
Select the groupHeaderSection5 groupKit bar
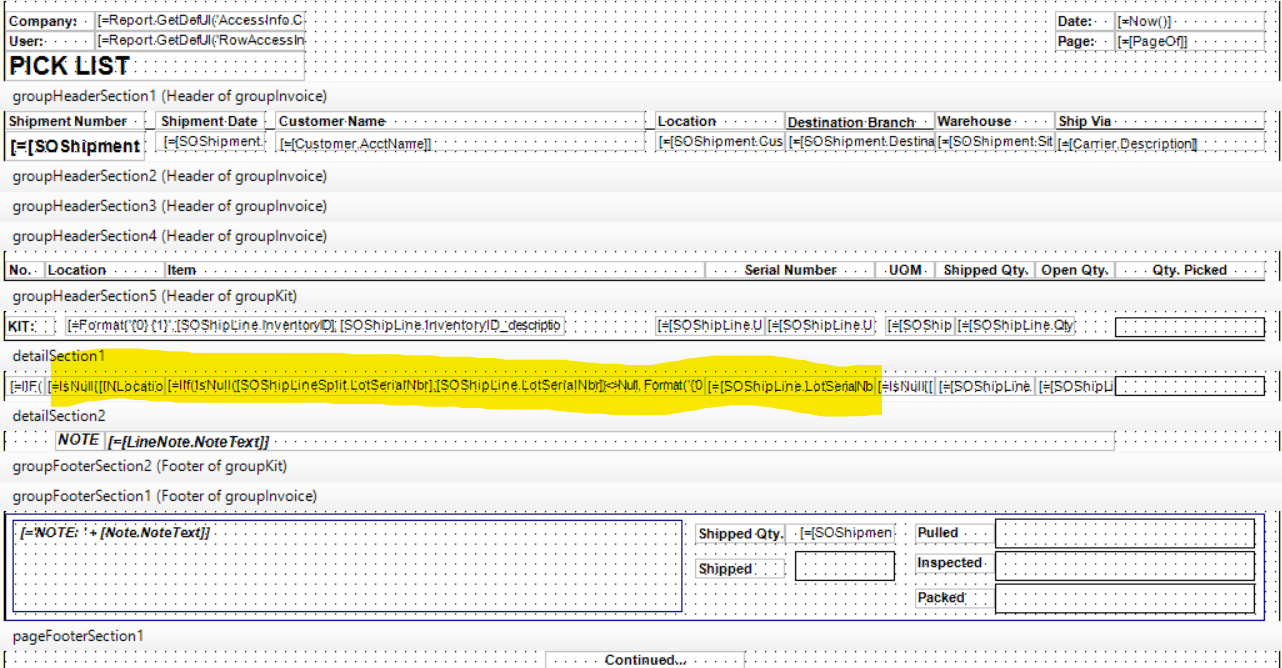641,296
